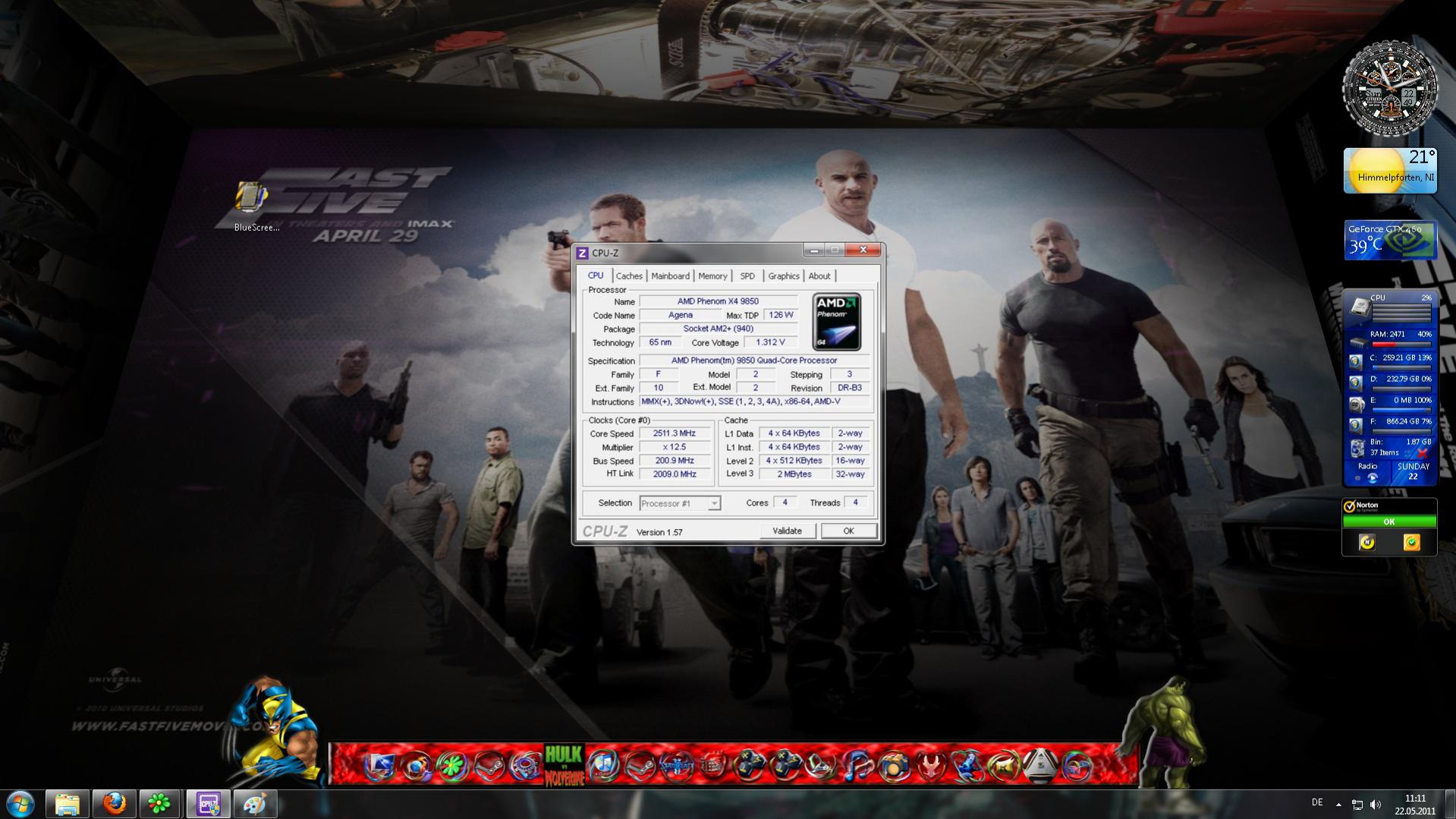This screenshot has width=1456, height=819.
Task: Open the Processor #1 selection dropdown
Action: 680,503
